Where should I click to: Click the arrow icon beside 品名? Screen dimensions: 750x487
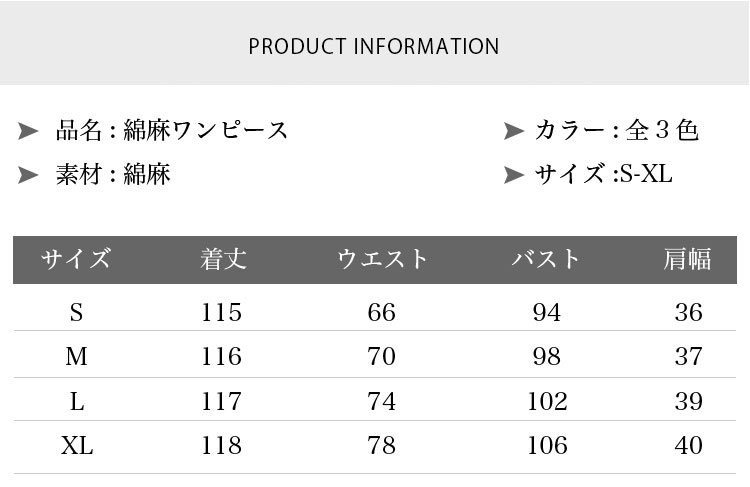pyautogui.click(x=28, y=131)
